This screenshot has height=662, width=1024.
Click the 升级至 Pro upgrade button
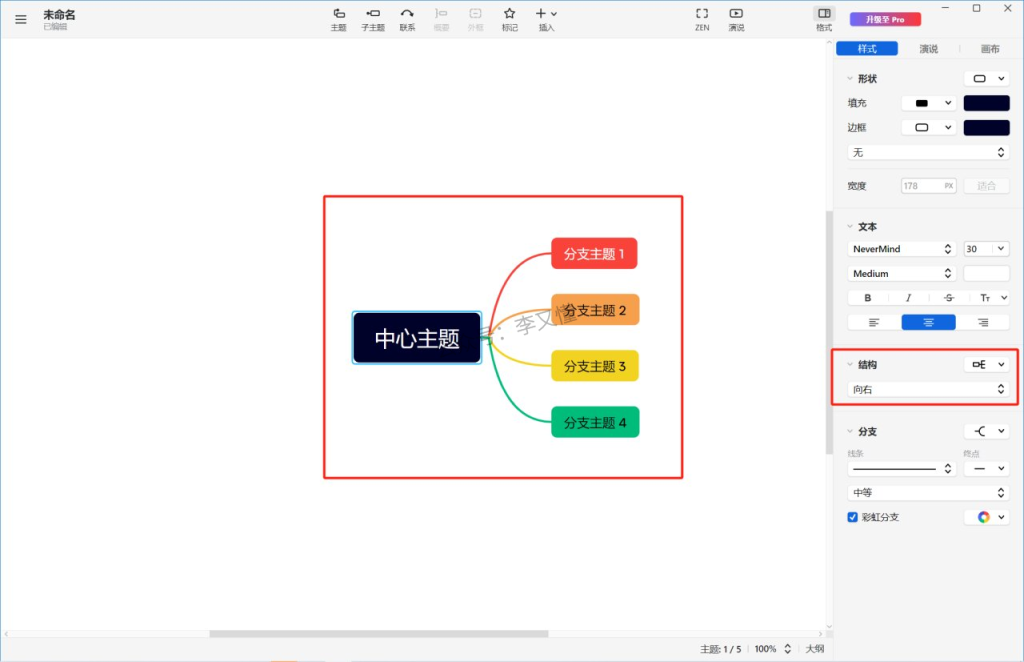point(877,19)
